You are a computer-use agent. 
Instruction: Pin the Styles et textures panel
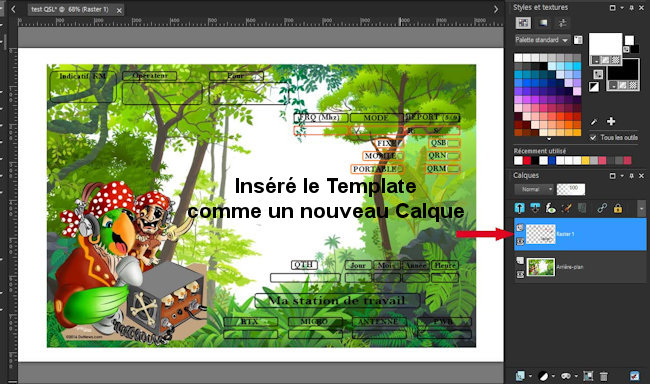click(x=632, y=7)
